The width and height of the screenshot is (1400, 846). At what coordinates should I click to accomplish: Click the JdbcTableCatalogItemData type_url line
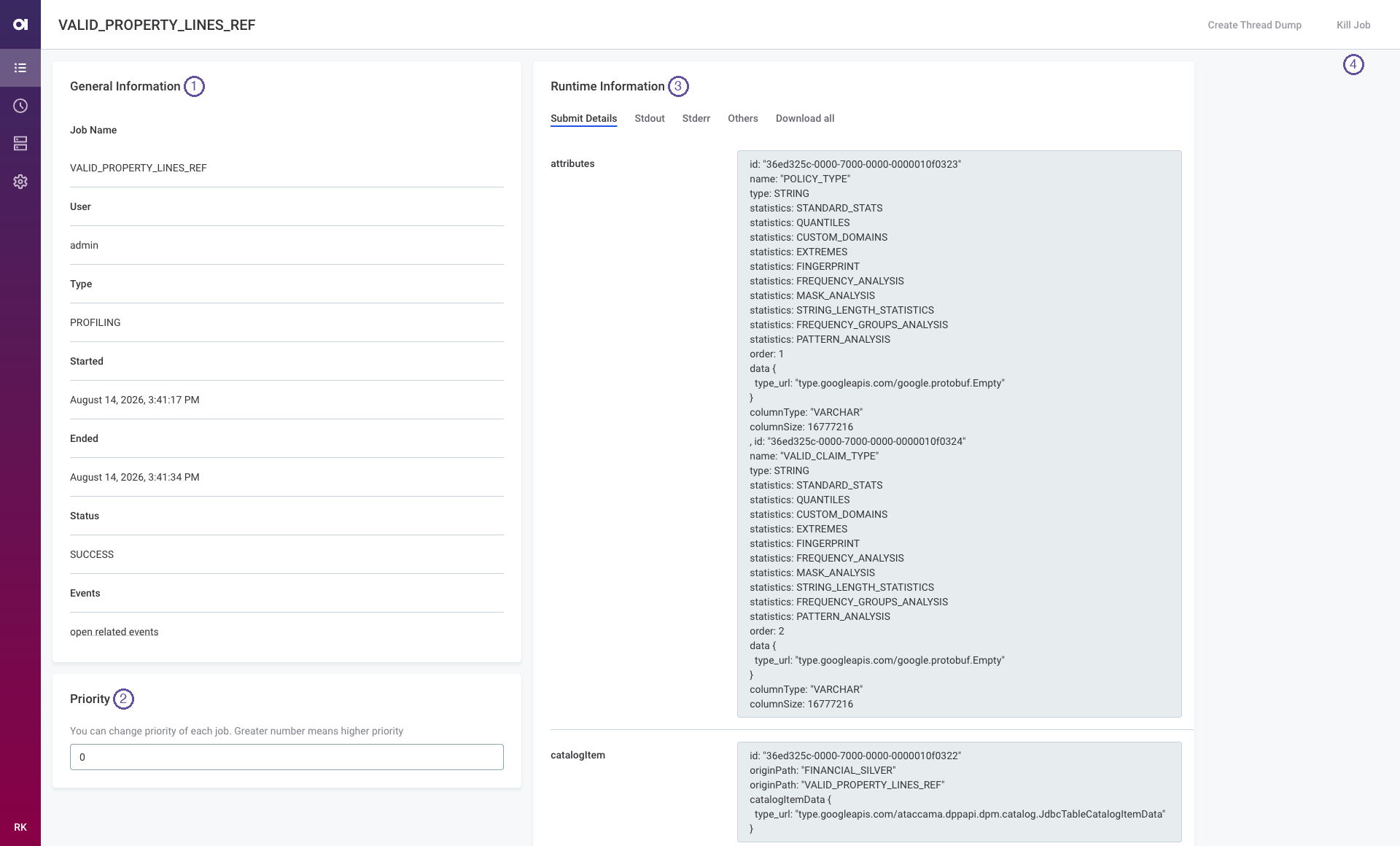[960, 814]
